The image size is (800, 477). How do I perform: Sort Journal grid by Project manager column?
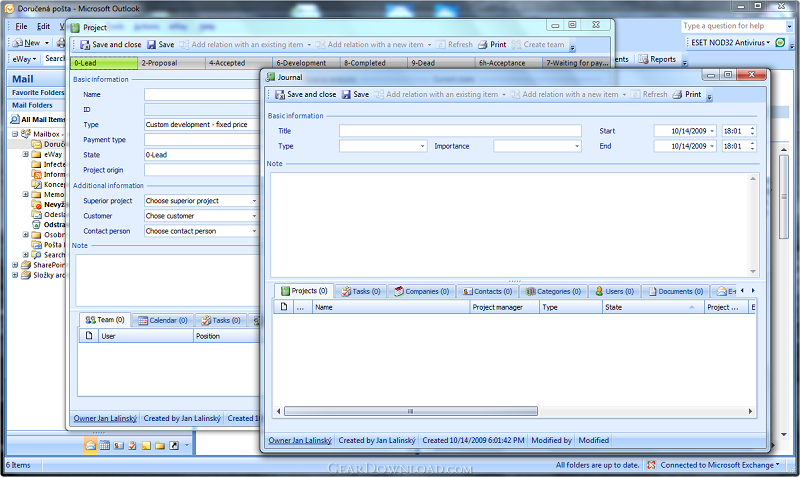504,307
